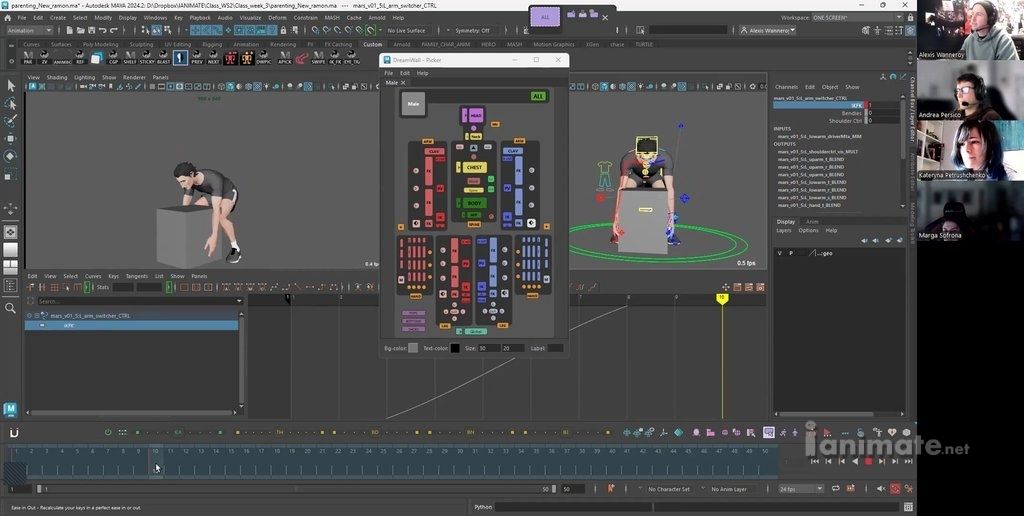Screen dimensions: 1024x516
Task: Click the orange character figure shelf icon
Action: [x=247, y=58]
